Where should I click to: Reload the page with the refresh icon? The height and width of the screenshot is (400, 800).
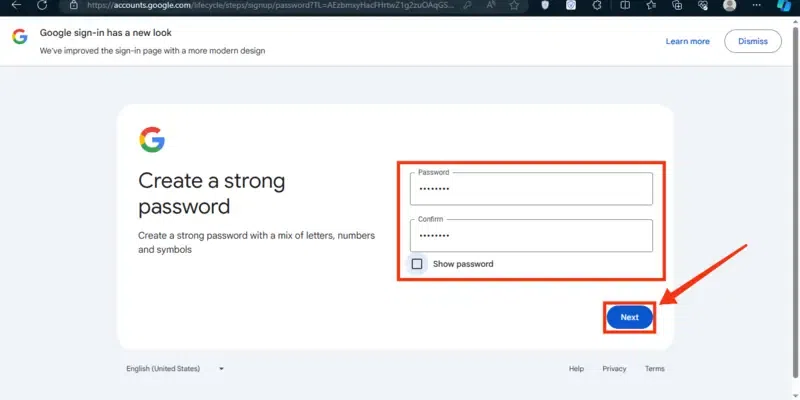point(42,5)
